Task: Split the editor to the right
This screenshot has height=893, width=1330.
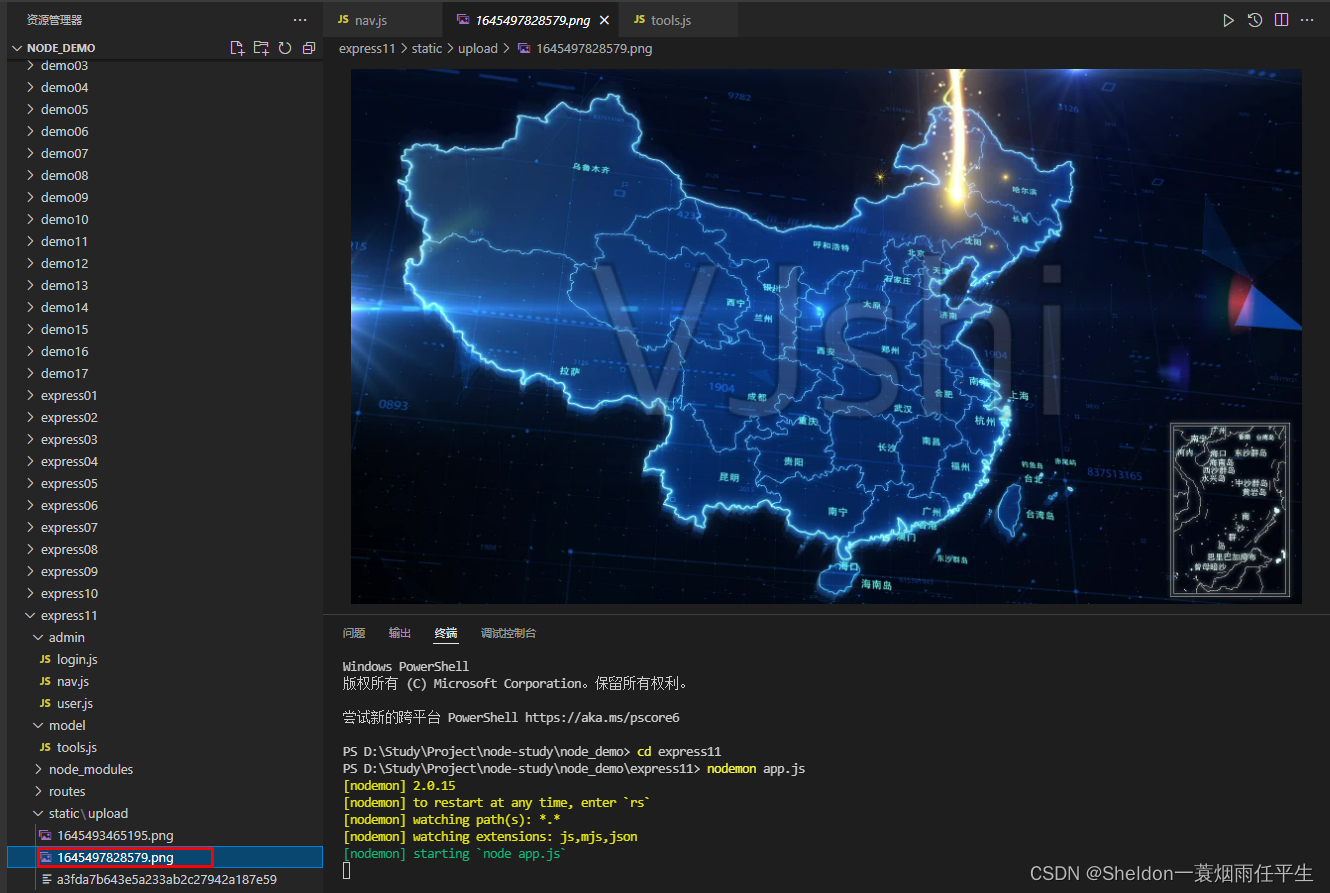Action: [1281, 20]
